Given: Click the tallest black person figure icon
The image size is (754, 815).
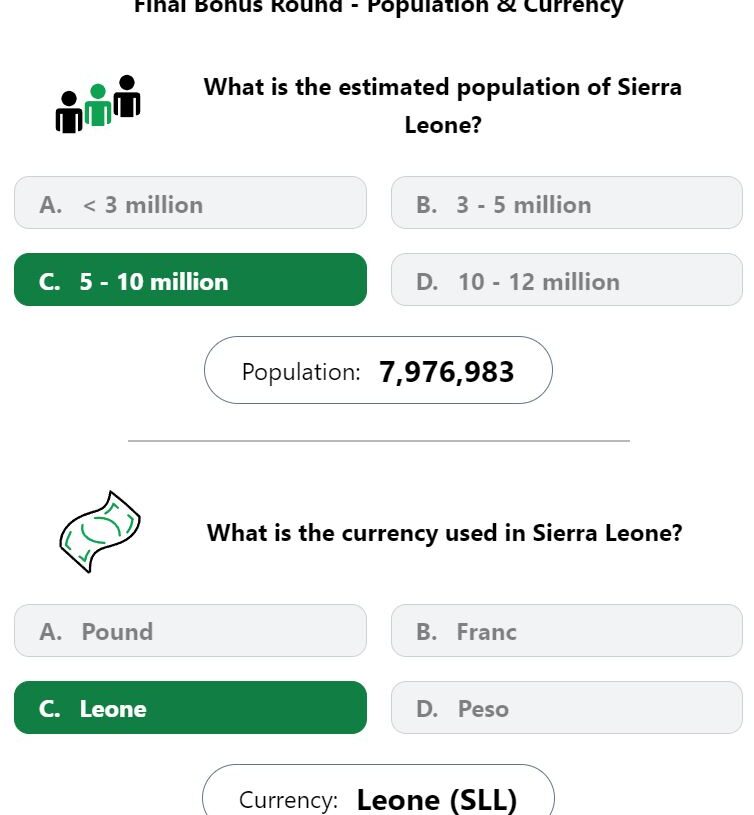Looking at the screenshot, I should 127,96.
